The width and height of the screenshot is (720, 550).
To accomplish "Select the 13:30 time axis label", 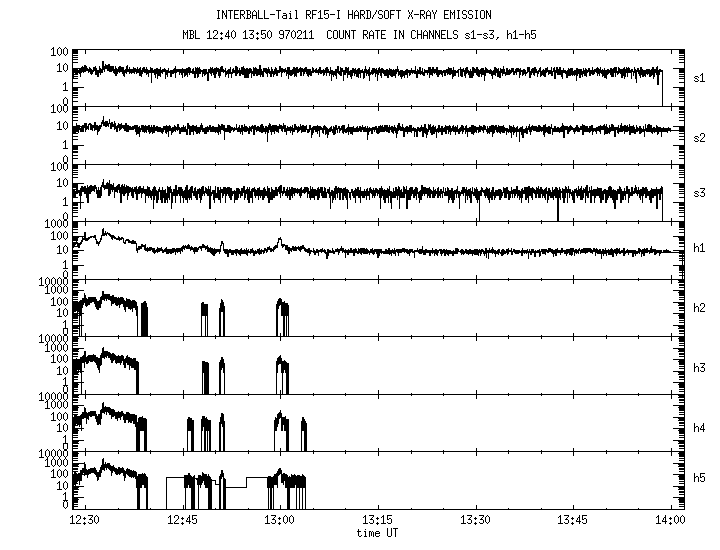I will point(475,520).
